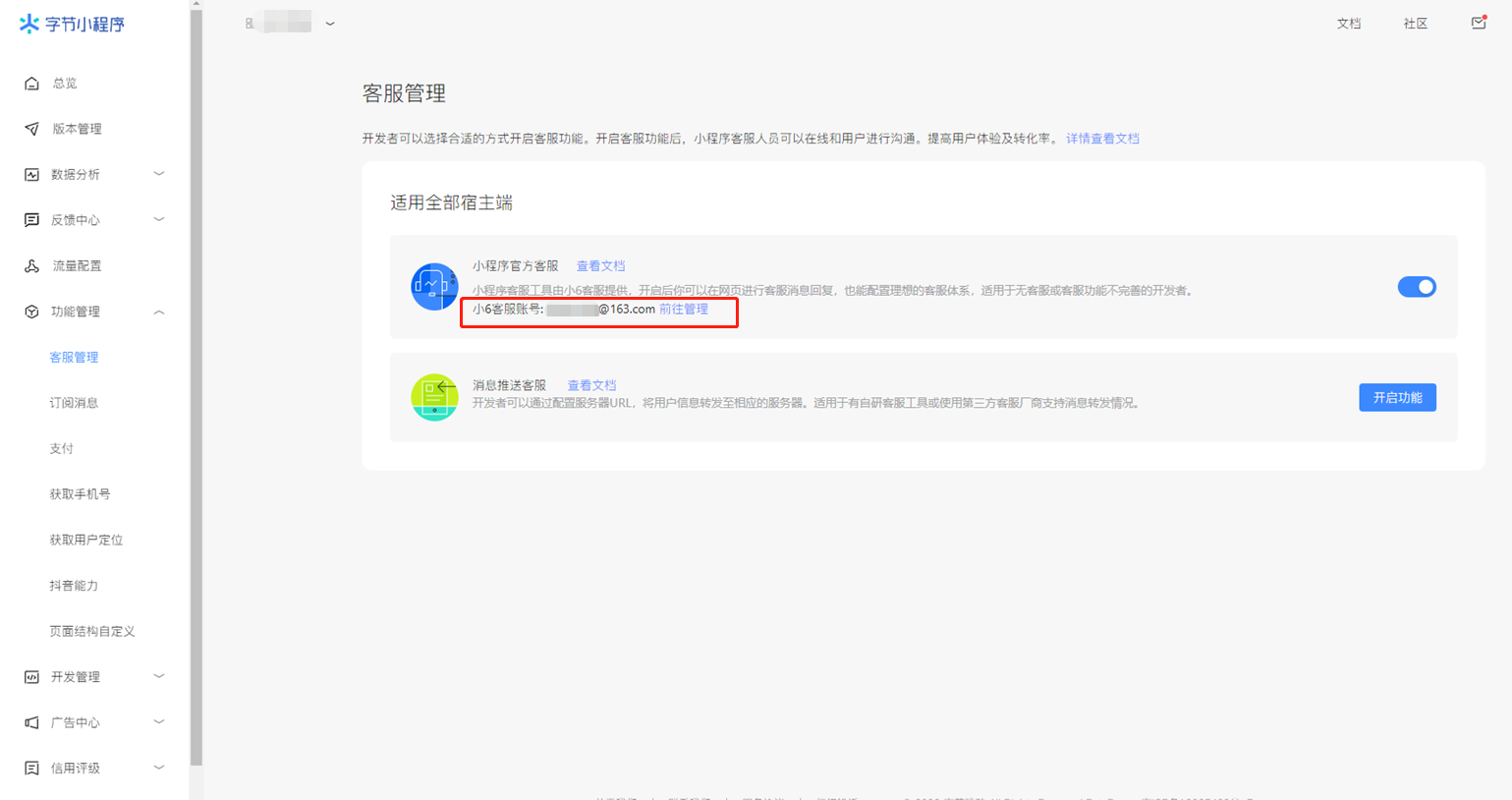Collapse the 功能管理 menu chevron
This screenshot has width=1512, height=800.
pyautogui.click(x=159, y=312)
